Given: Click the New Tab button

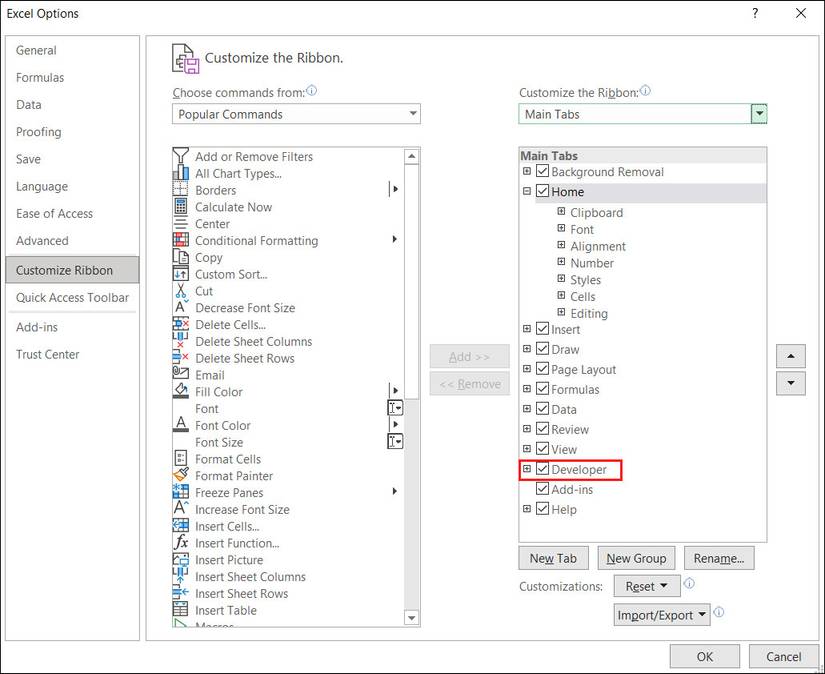Looking at the screenshot, I should point(553,558).
